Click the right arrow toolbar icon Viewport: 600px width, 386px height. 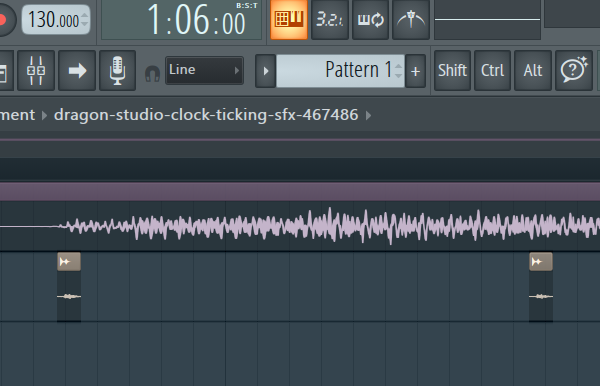pyautogui.click(x=77, y=70)
